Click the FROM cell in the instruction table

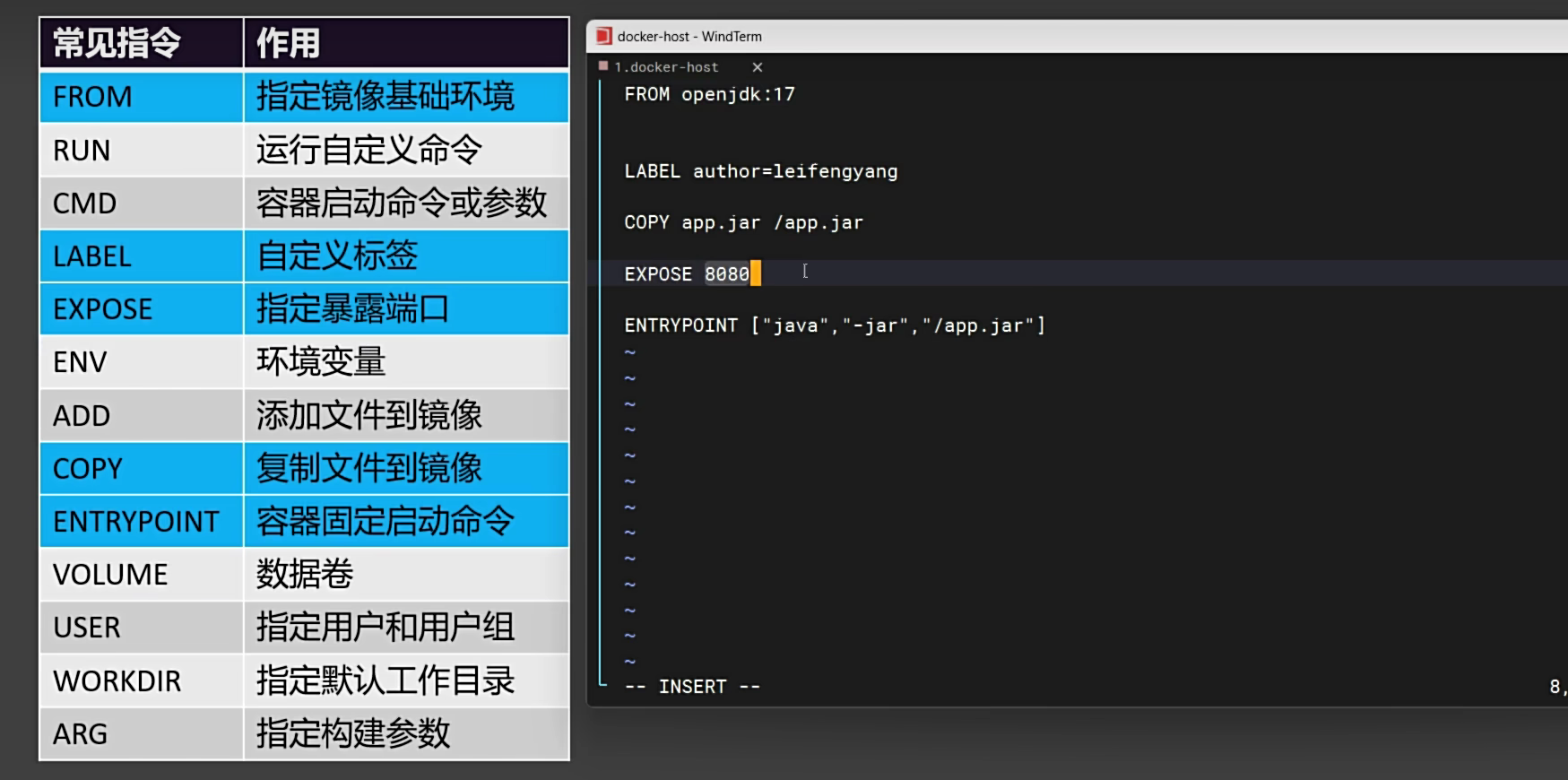[142, 97]
